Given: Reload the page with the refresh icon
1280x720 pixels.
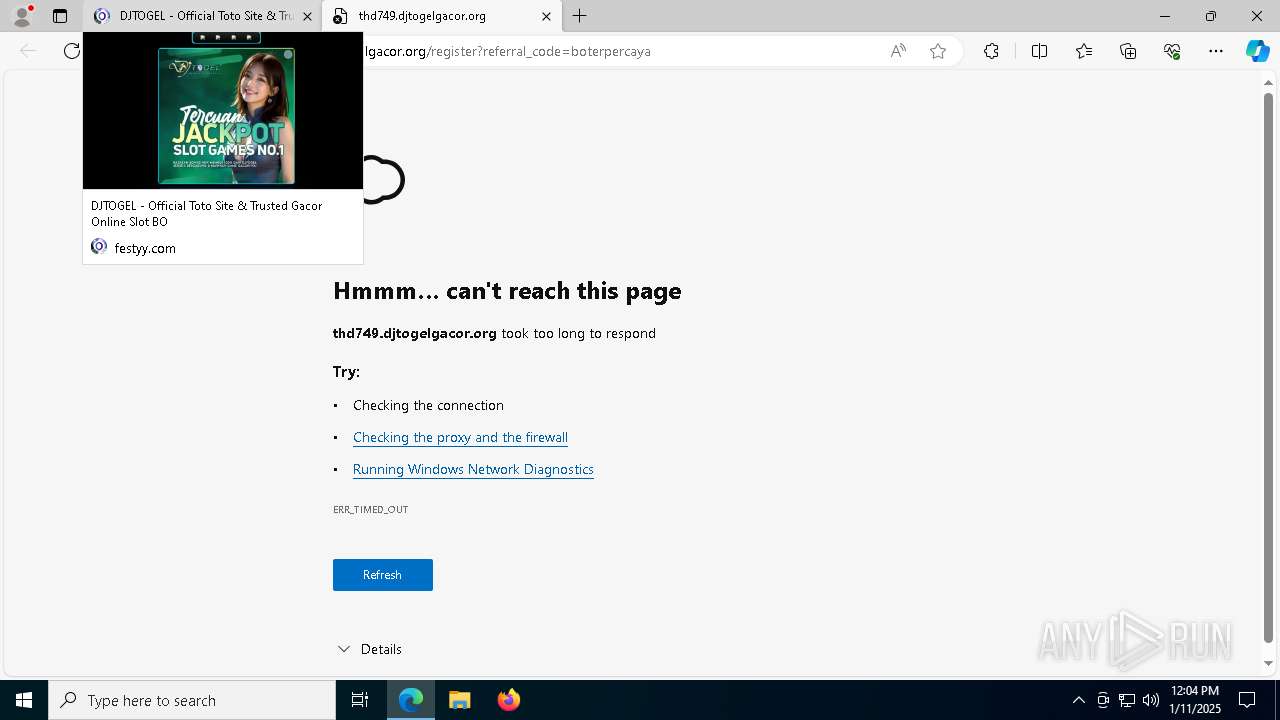Looking at the screenshot, I should [71, 51].
